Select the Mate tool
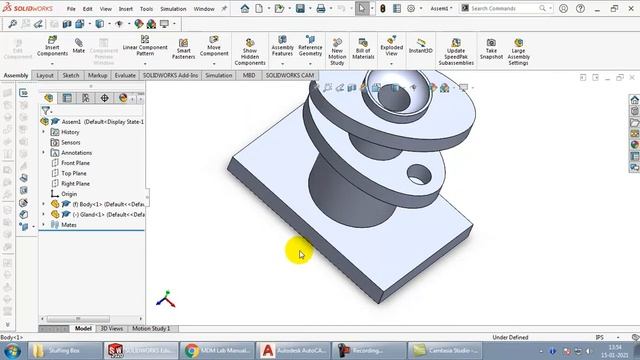 (78, 46)
